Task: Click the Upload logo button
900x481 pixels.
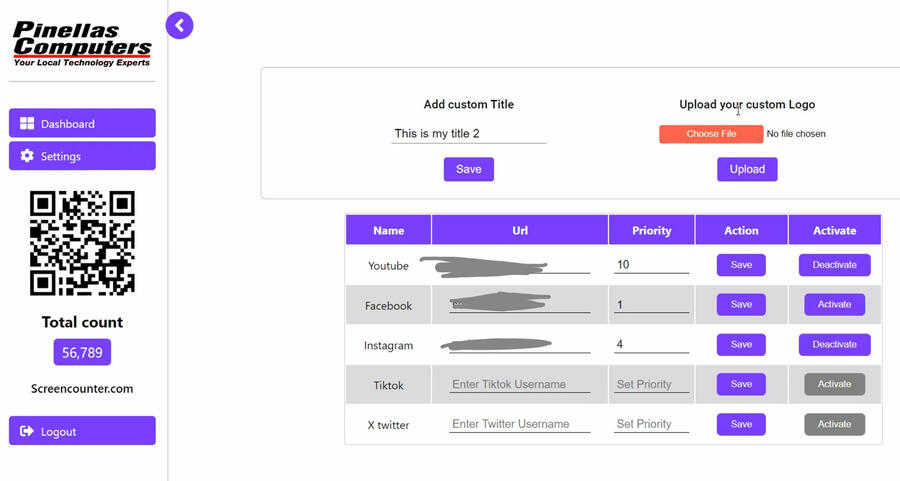Action: (747, 169)
